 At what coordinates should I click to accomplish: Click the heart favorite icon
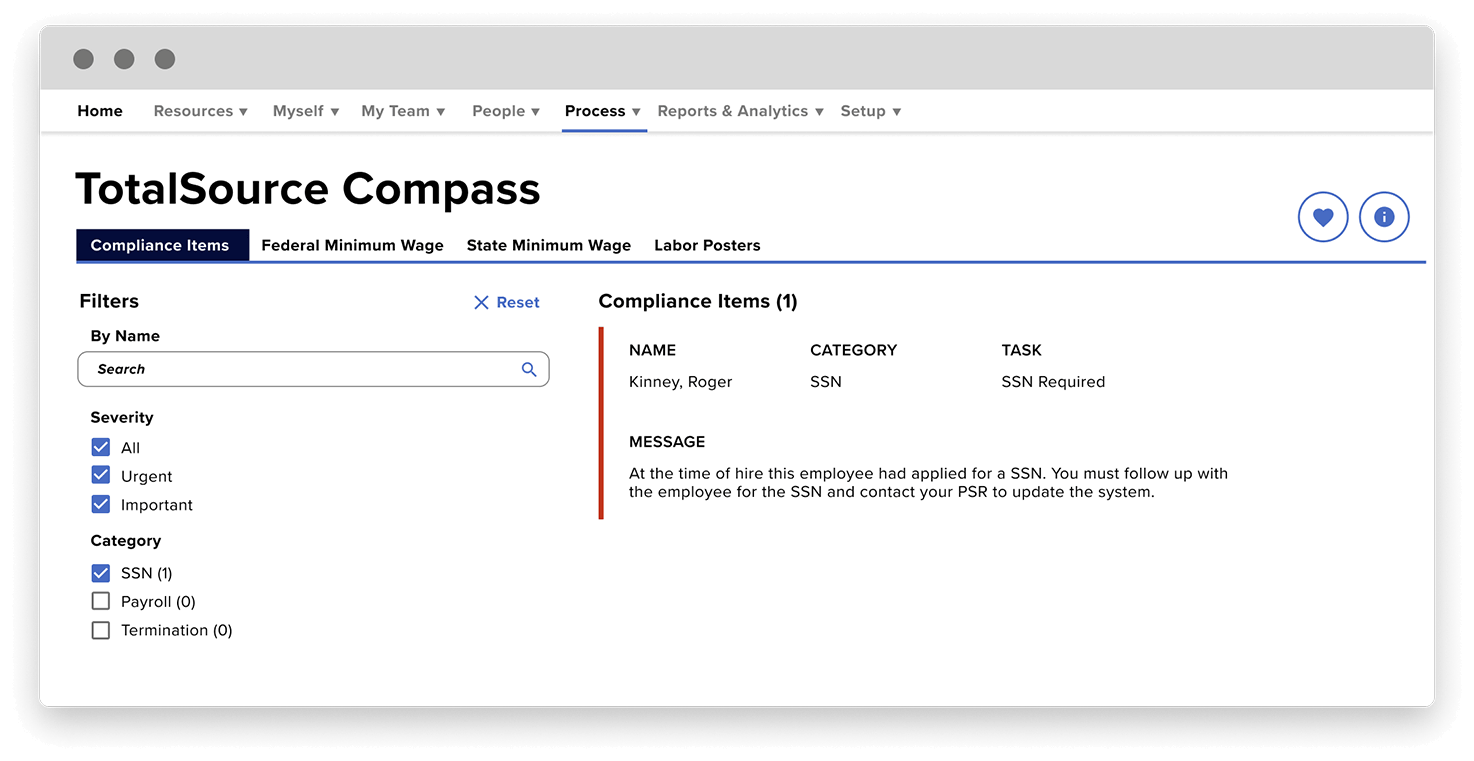point(1323,217)
